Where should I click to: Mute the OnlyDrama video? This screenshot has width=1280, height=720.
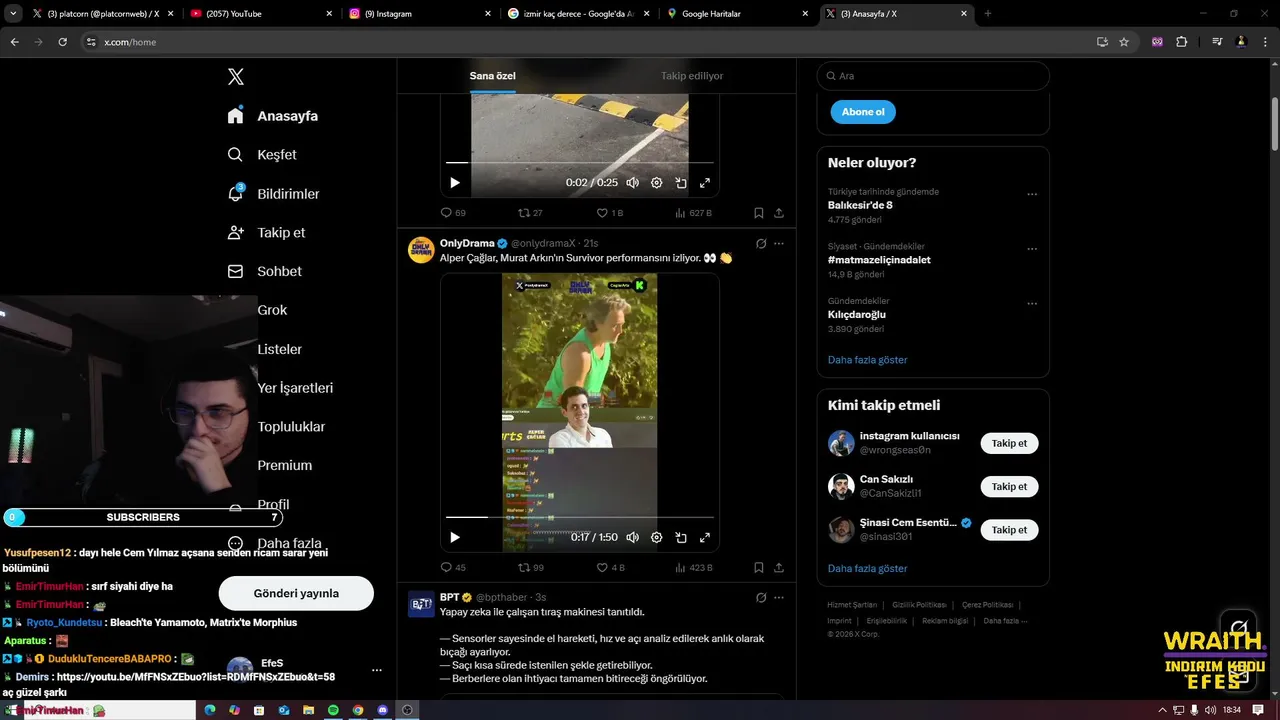click(x=633, y=537)
